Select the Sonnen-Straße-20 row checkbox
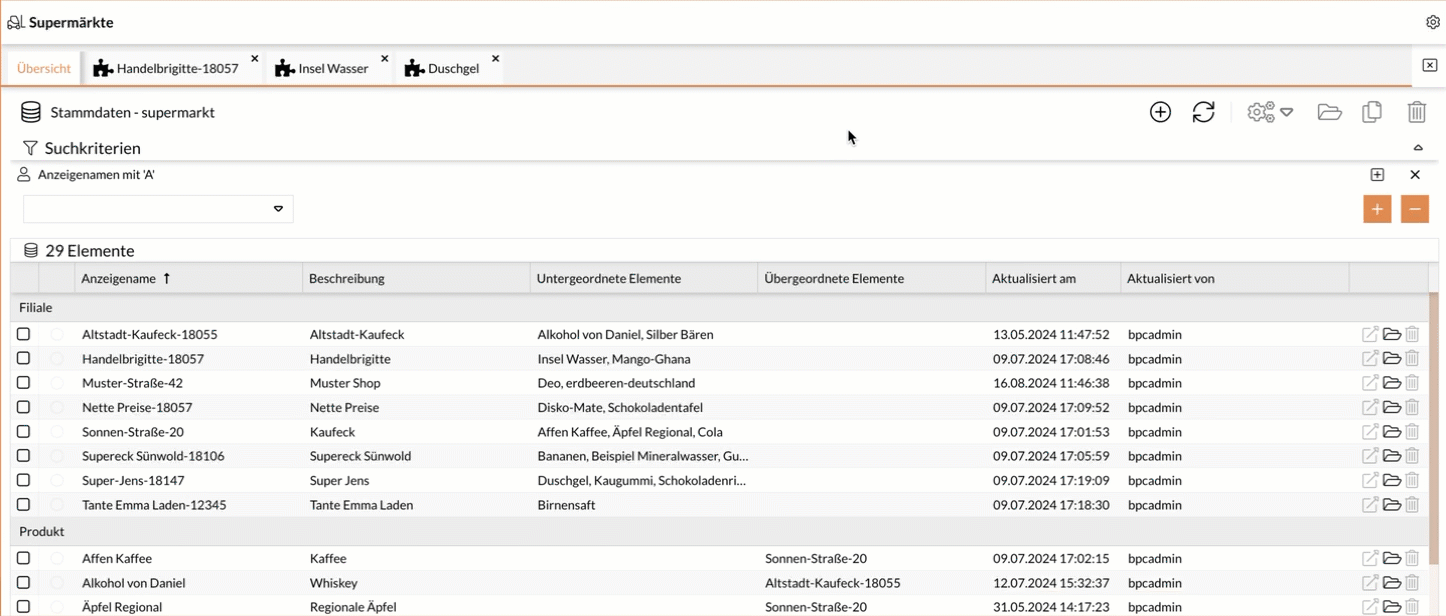The image size is (1446, 616). pyautogui.click(x=23, y=432)
